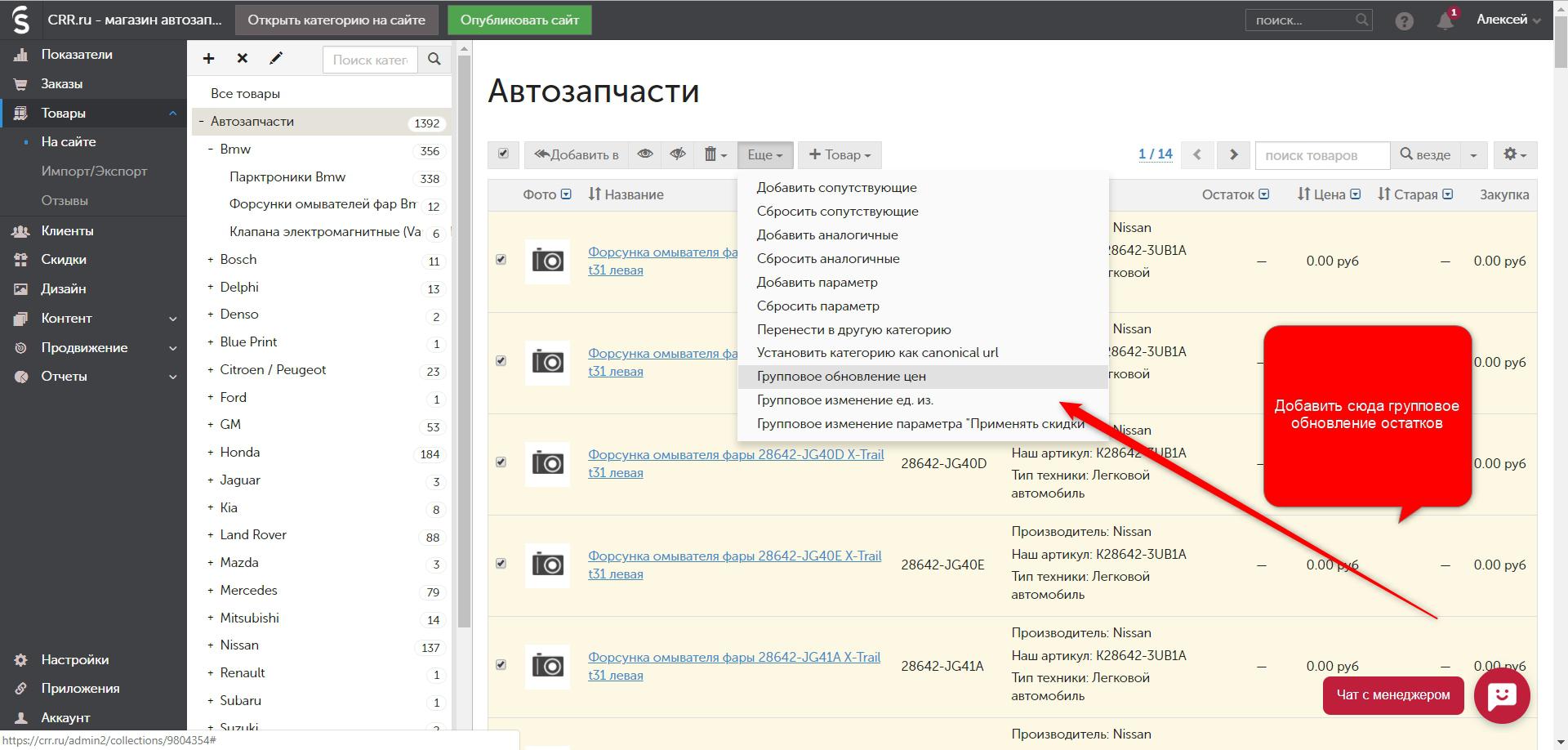
Task: Open the chat robot icon
Action: tap(1502, 695)
